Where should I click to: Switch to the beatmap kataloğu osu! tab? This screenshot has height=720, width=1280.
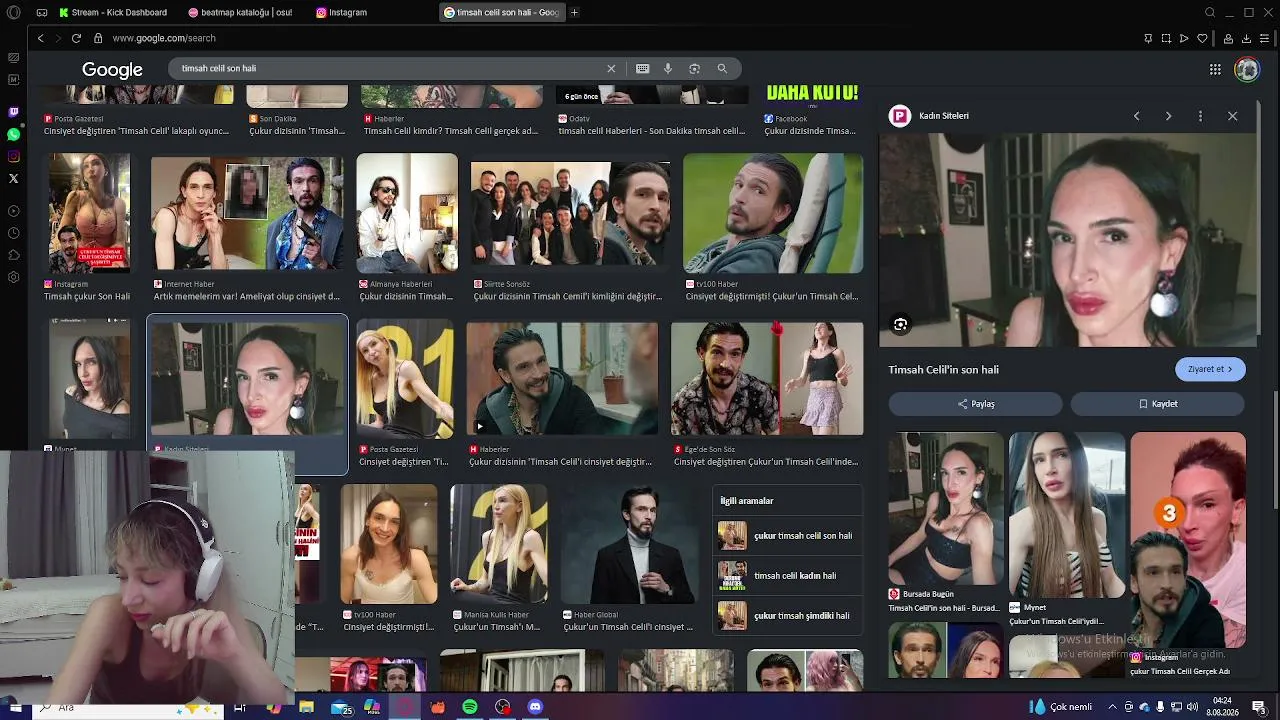pos(240,12)
